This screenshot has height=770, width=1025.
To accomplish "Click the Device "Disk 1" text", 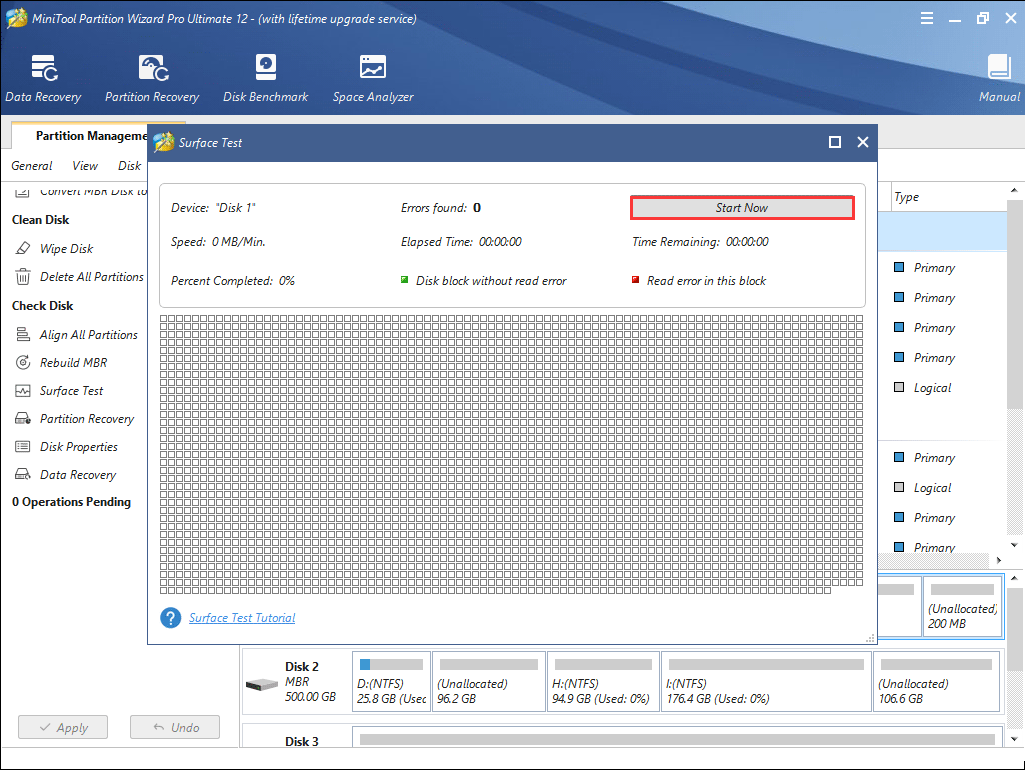I will pyautogui.click(x=213, y=208).
